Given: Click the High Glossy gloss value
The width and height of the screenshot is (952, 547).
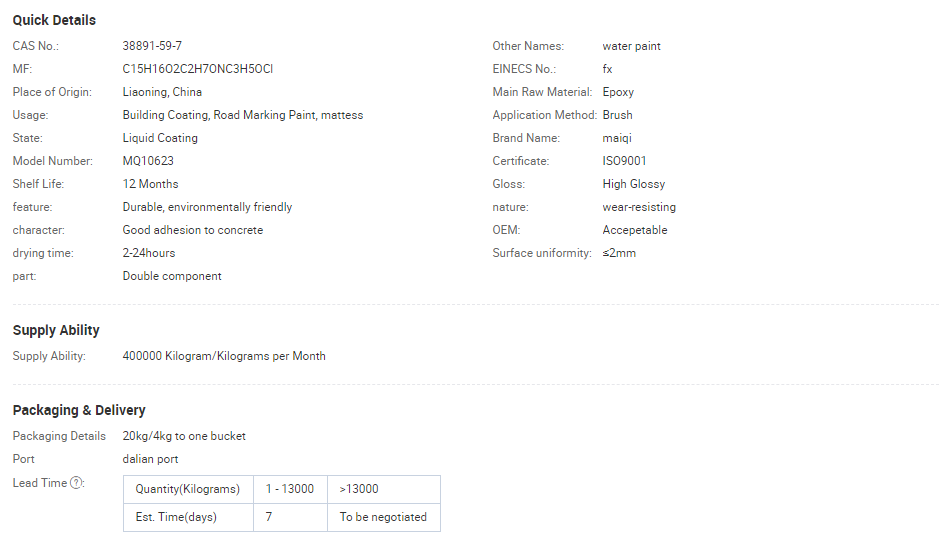Looking at the screenshot, I should tap(633, 184).
